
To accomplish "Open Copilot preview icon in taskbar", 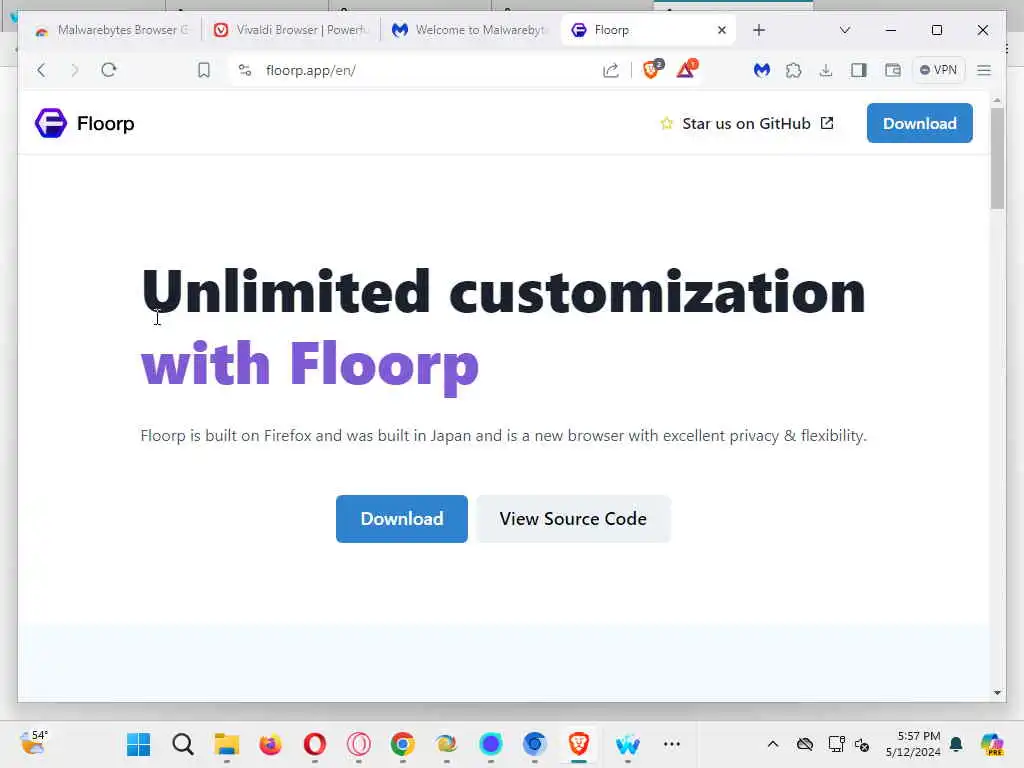I will click(992, 744).
